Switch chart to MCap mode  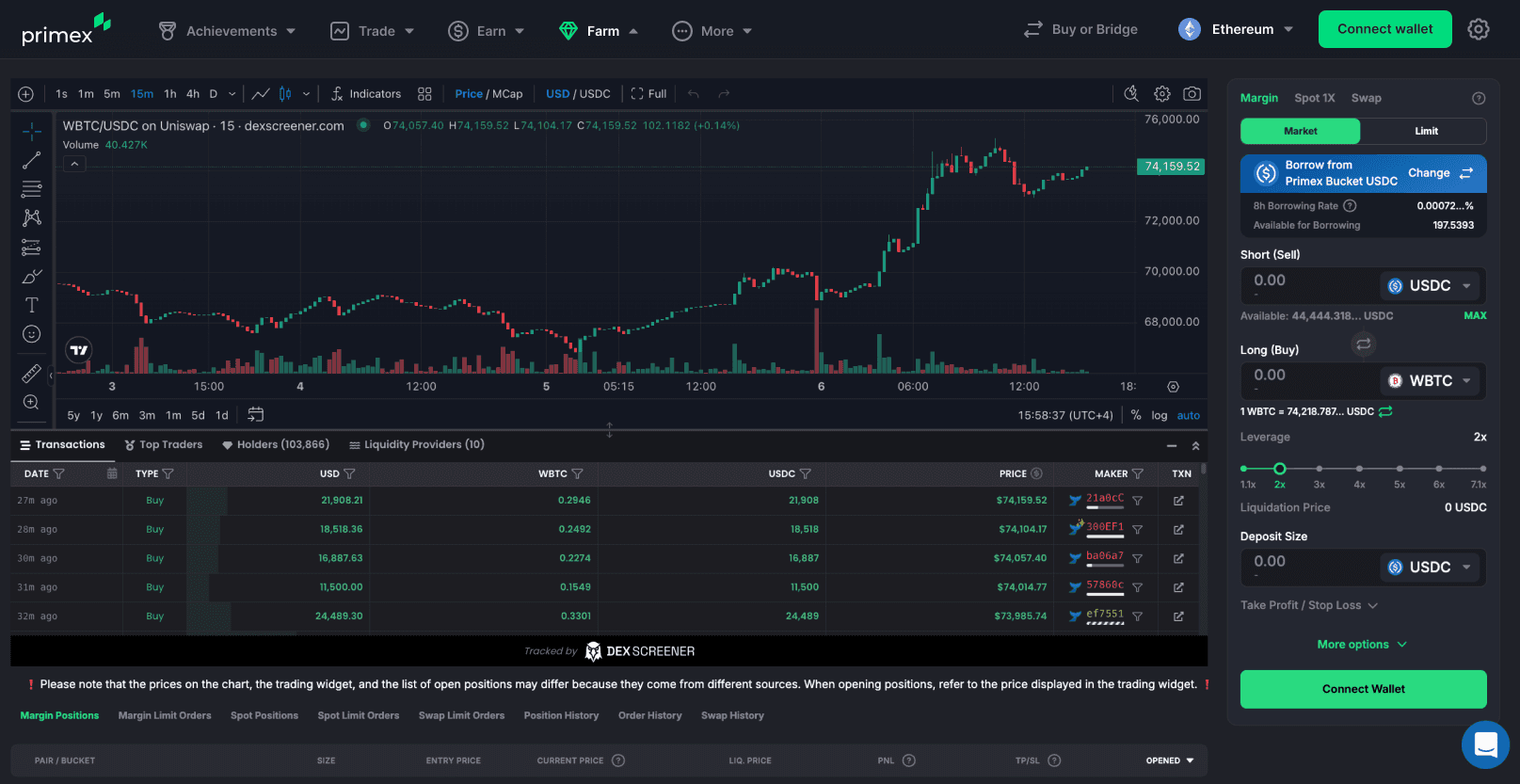[x=507, y=94]
